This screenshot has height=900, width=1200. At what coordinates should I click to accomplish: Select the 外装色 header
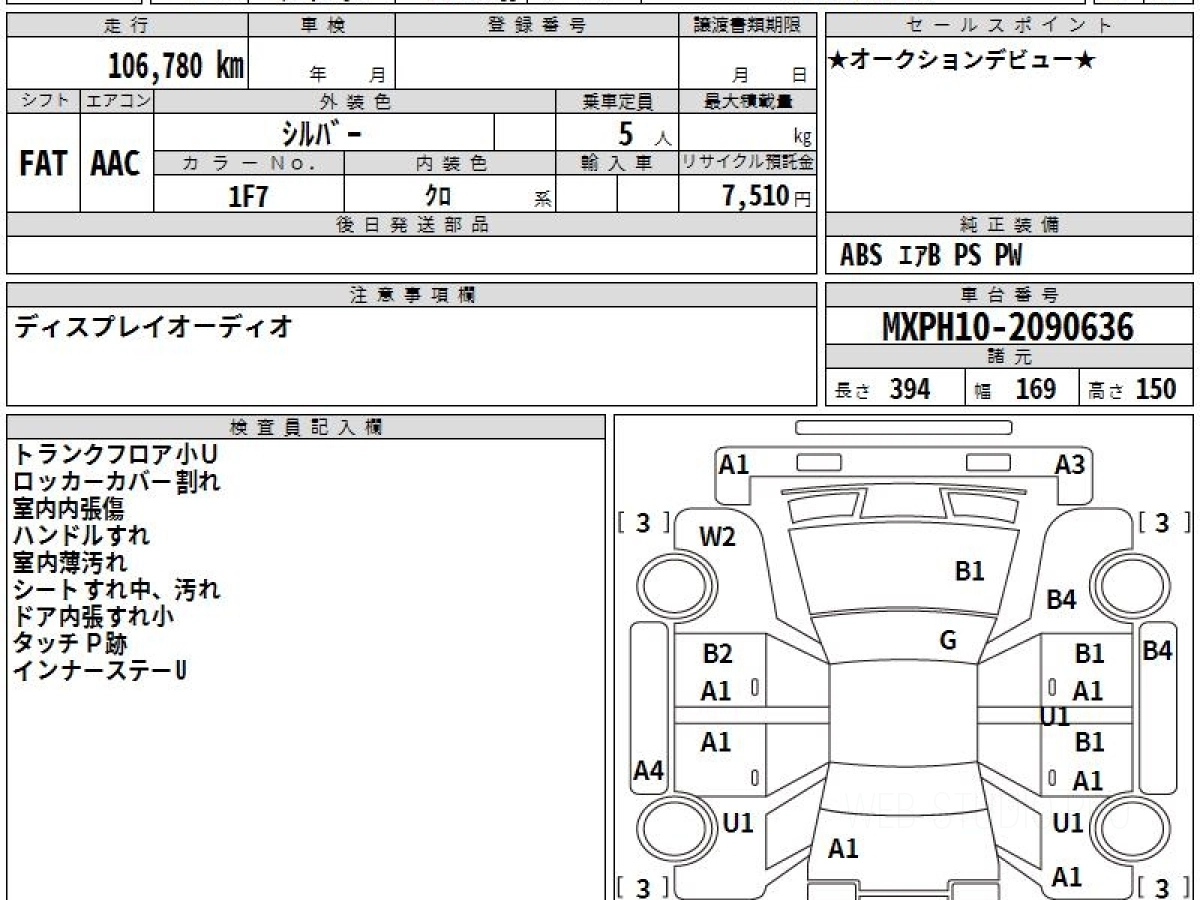[355, 101]
